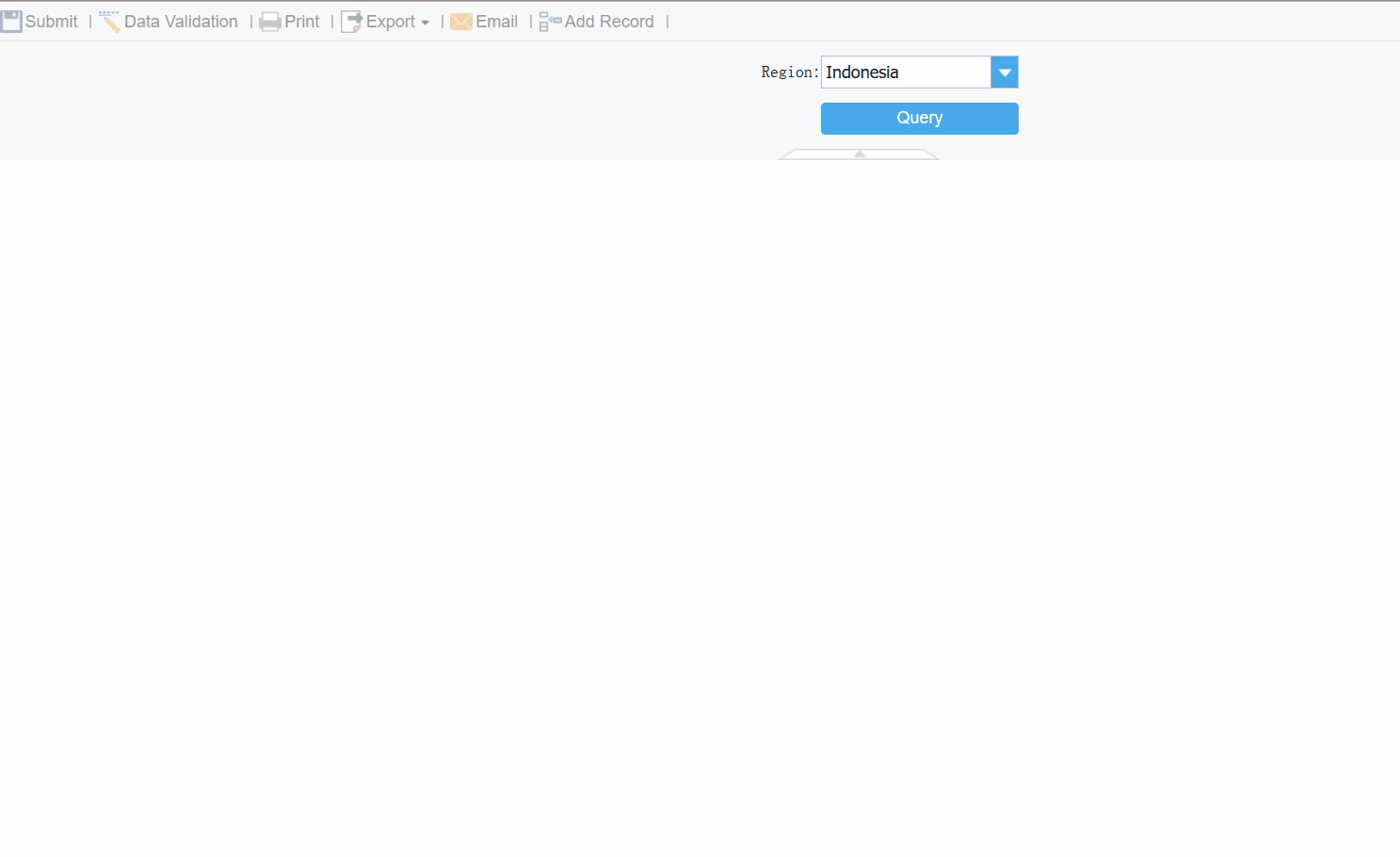
Task: Click the Add Record option
Action: (x=607, y=21)
